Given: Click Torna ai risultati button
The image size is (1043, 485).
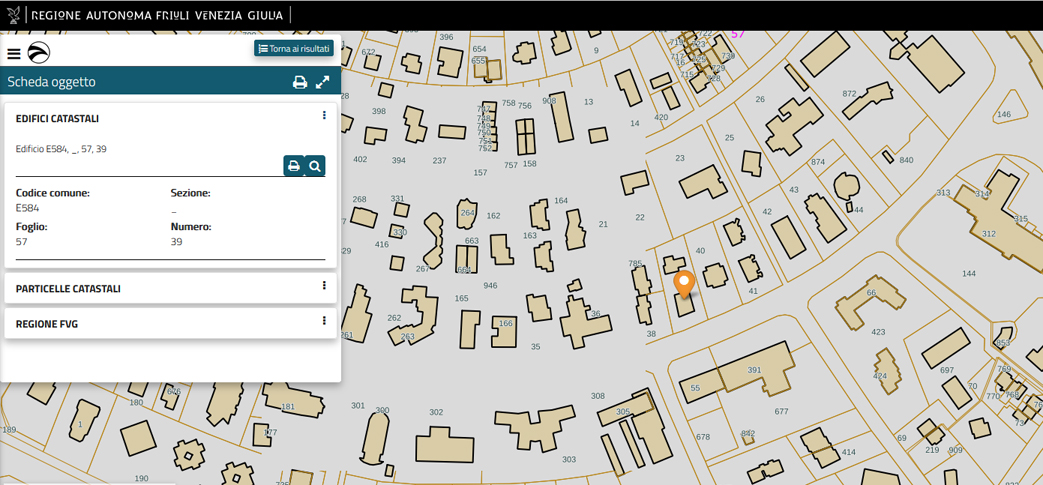Looking at the screenshot, I should click(x=293, y=48).
